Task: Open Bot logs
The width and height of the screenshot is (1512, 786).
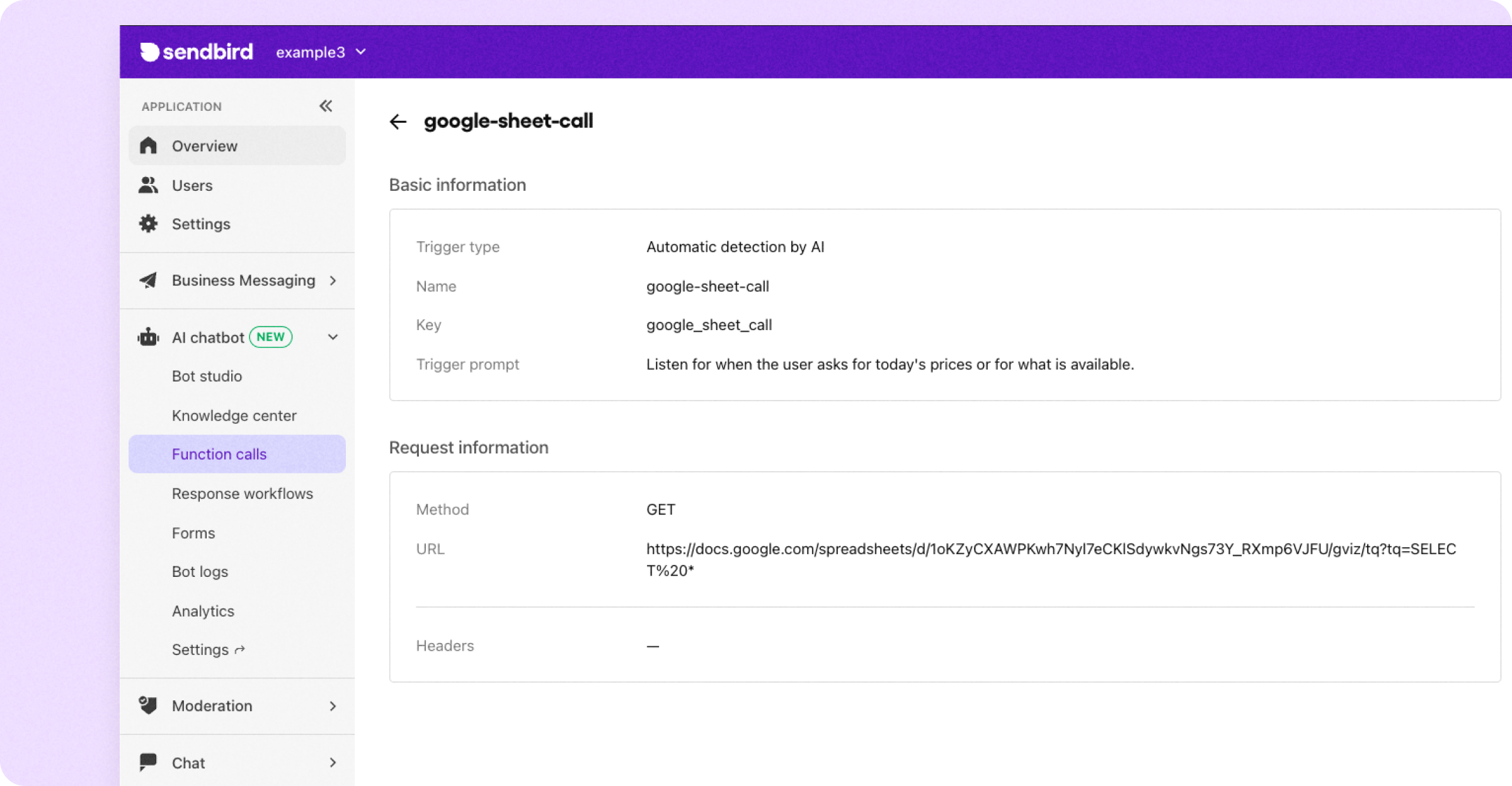Action: pyautogui.click(x=200, y=571)
